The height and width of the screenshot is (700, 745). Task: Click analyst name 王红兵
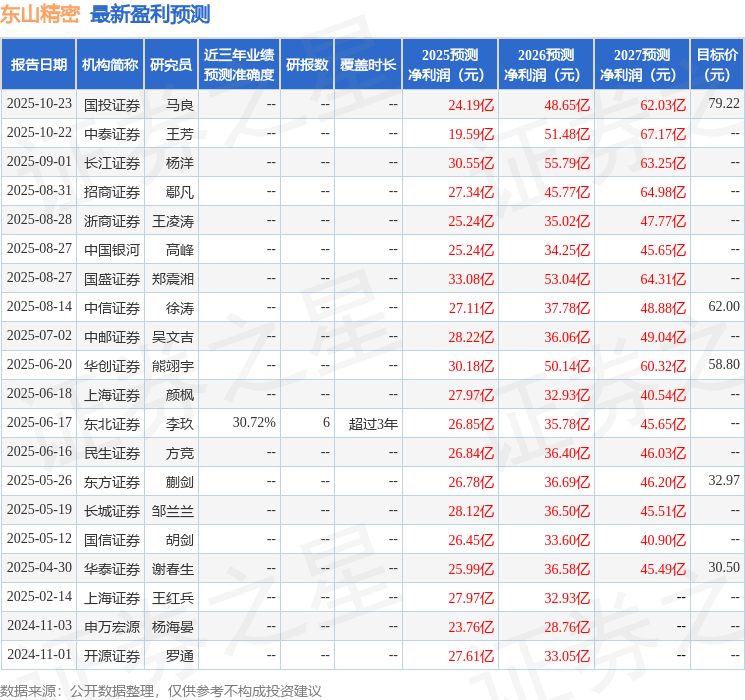[173, 598]
